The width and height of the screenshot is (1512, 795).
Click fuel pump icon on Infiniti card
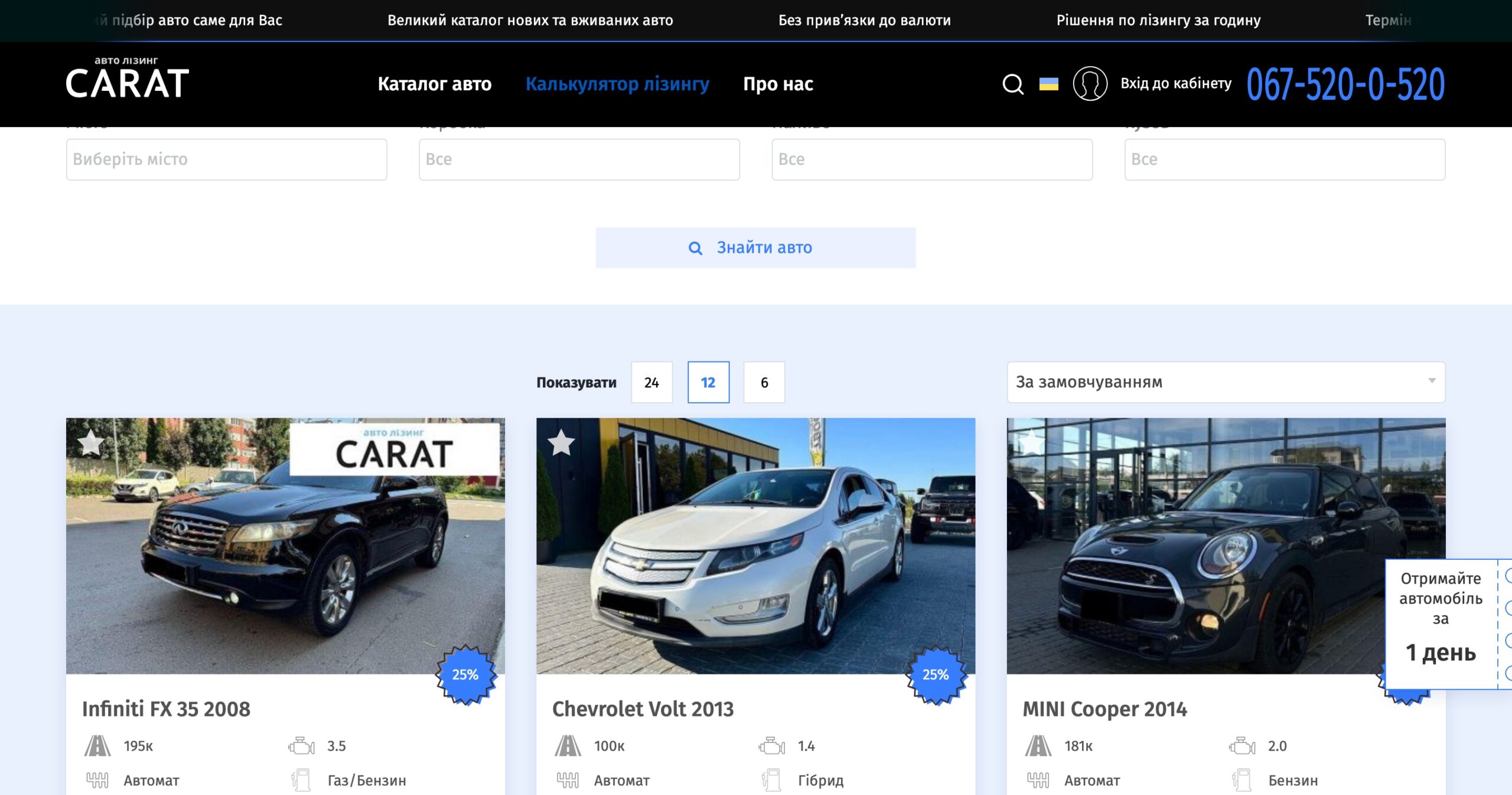pos(301,780)
